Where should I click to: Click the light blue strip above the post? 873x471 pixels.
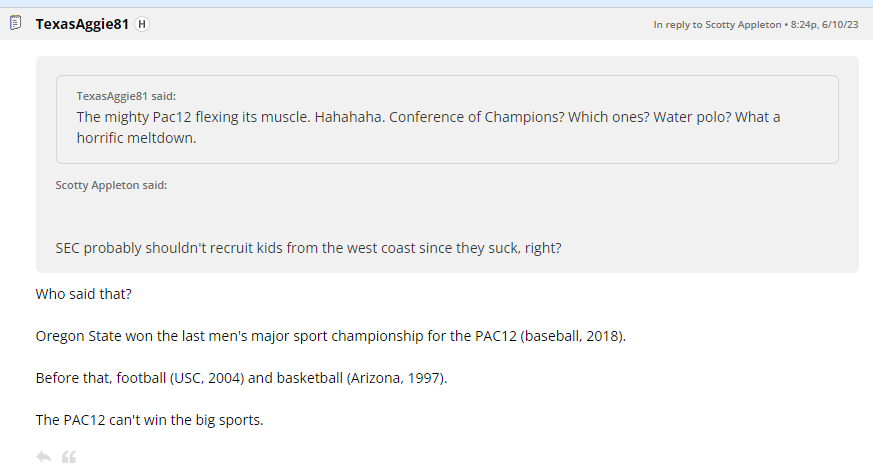coord(436,4)
